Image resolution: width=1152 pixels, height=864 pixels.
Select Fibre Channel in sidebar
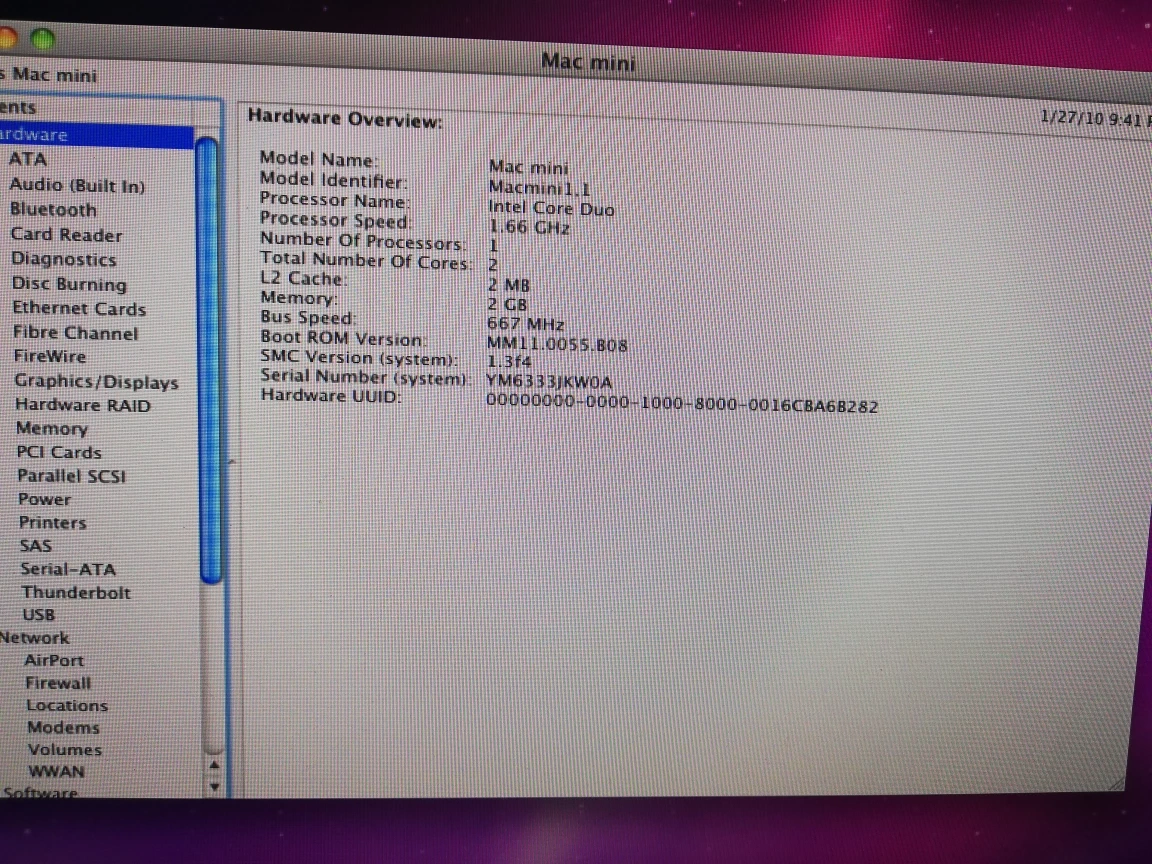tap(76, 333)
